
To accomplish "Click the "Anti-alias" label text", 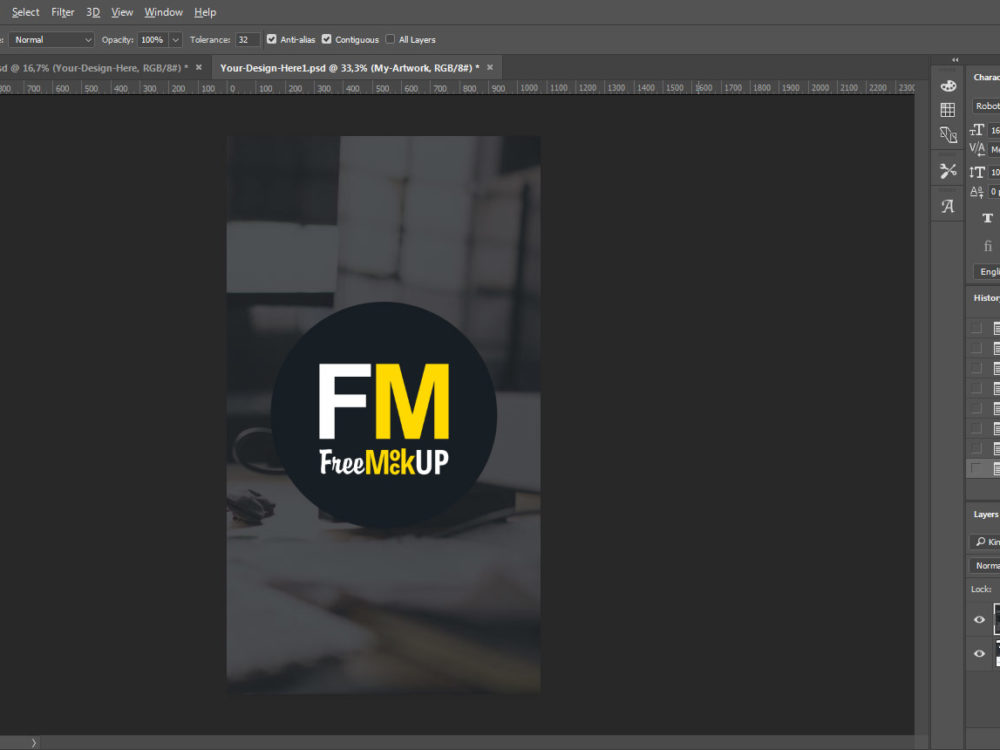I will tap(298, 40).
